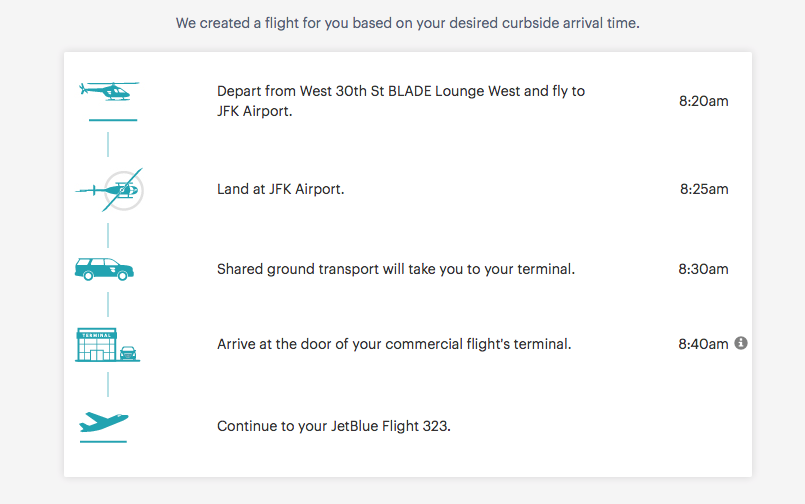Viewport: 805px width, 504px height.
Task: Click the connector line below the departing helicopter icon
Action: (x=108, y=143)
